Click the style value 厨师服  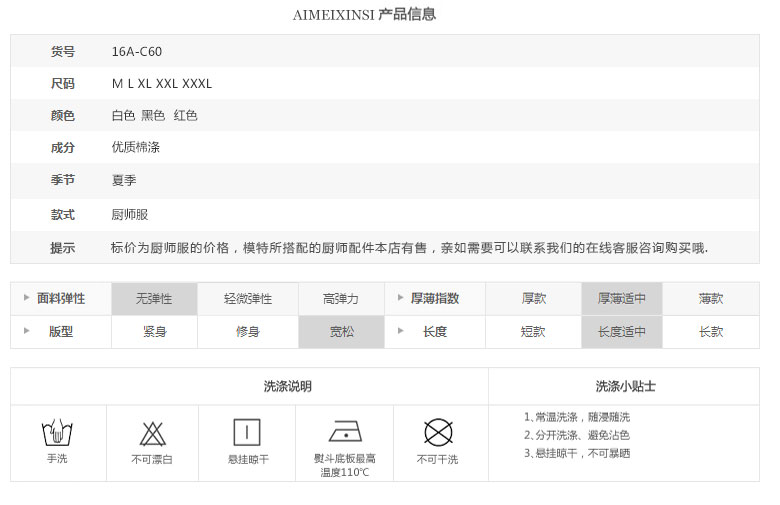(x=130, y=214)
